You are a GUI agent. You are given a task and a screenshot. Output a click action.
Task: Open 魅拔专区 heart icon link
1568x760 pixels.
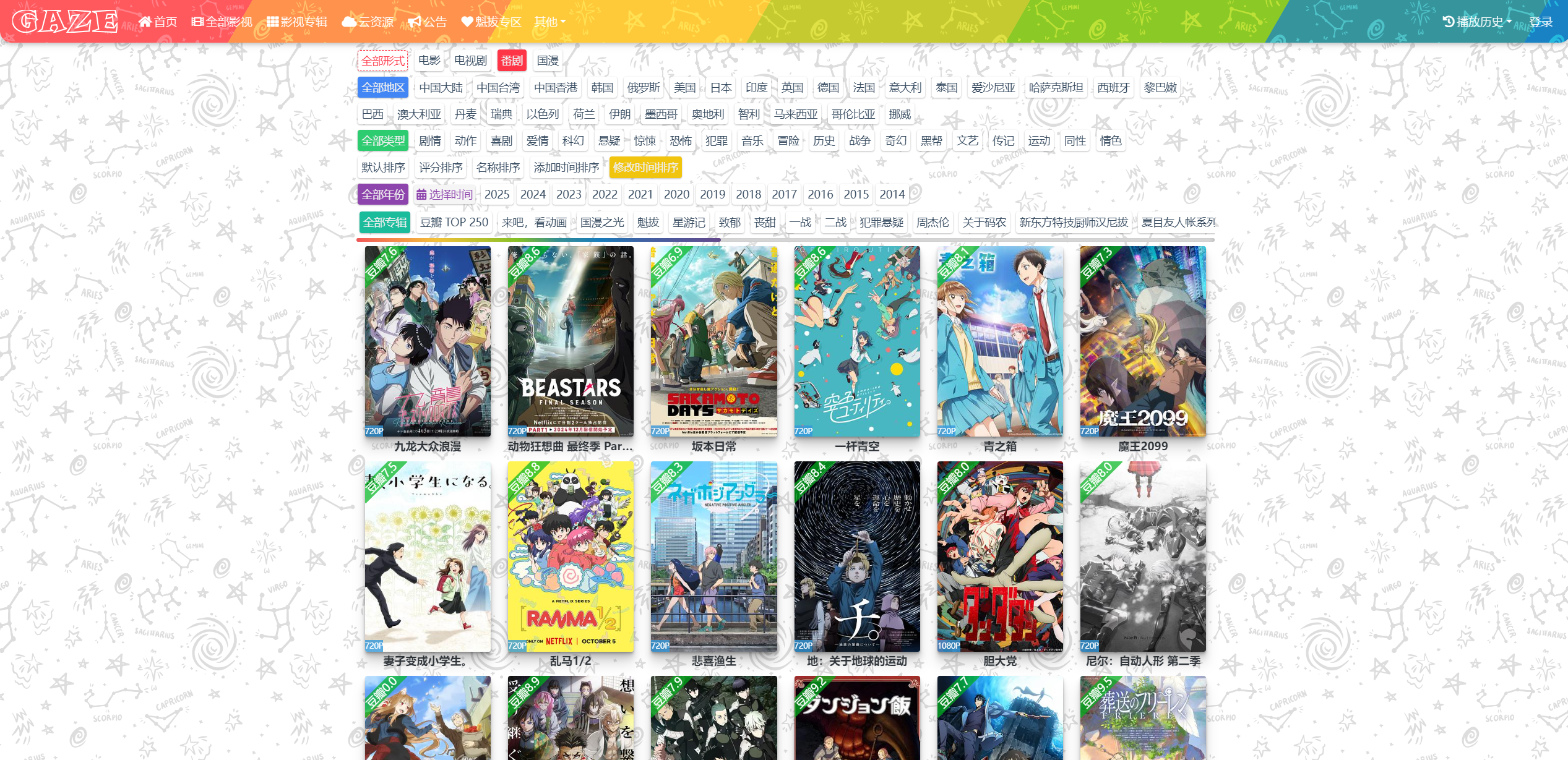pyautogui.click(x=491, y=22)
